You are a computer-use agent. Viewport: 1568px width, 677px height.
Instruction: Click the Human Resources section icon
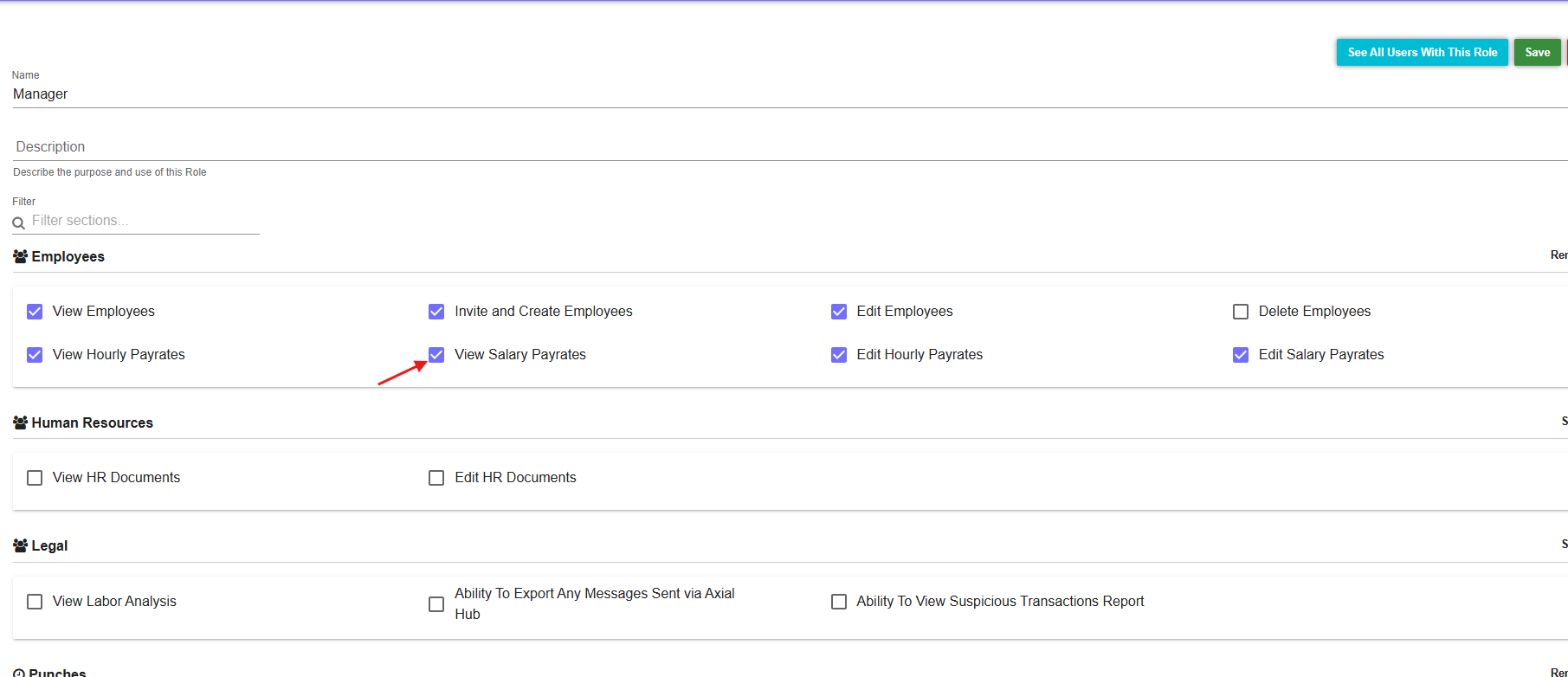point(20,422)
